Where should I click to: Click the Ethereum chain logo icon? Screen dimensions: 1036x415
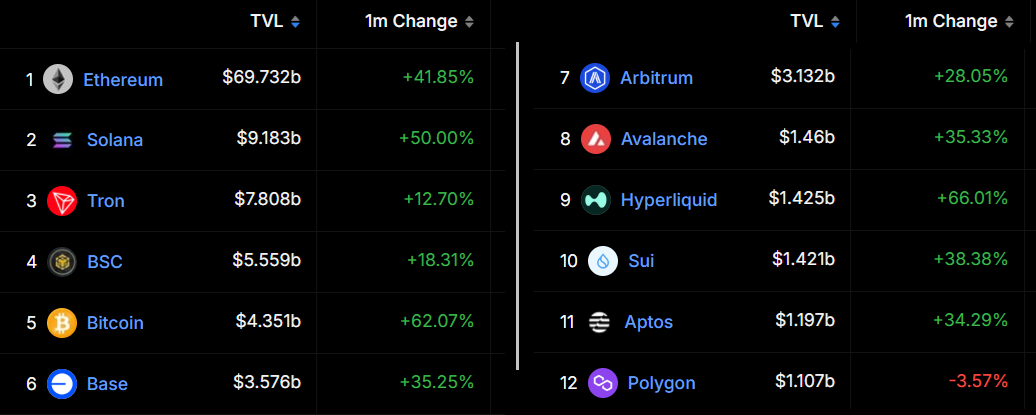(x=58, y=79)
